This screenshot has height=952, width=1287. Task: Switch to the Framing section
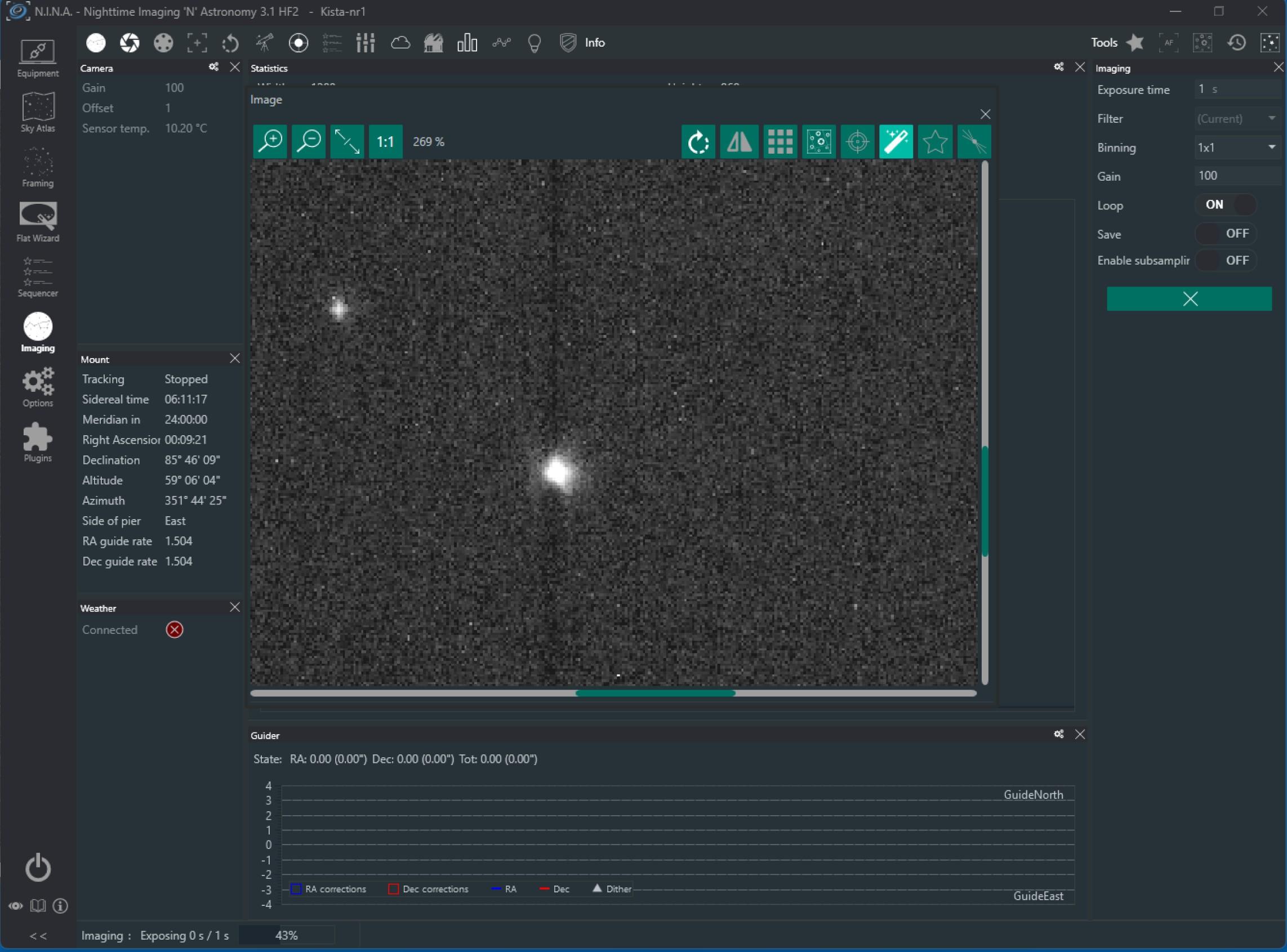38,168
